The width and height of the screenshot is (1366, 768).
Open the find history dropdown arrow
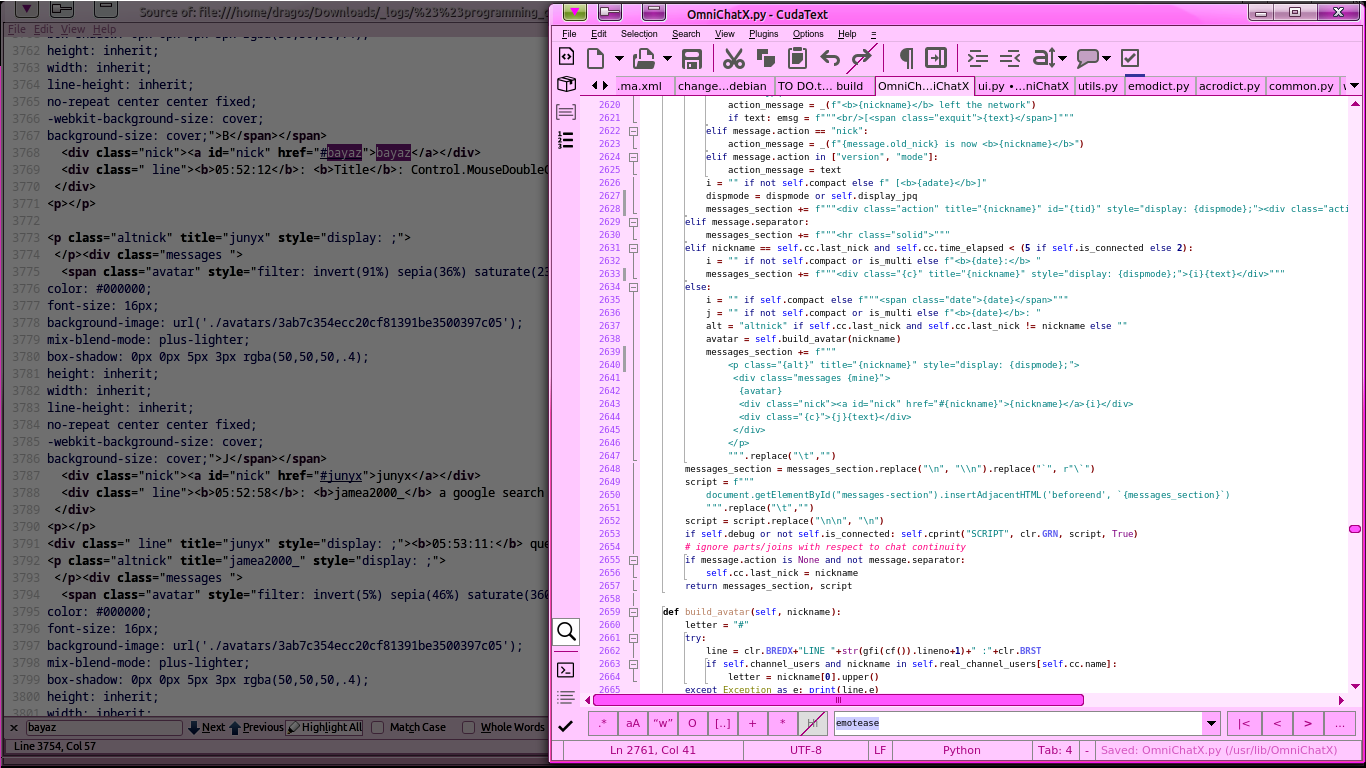[x=1212, y=723]
